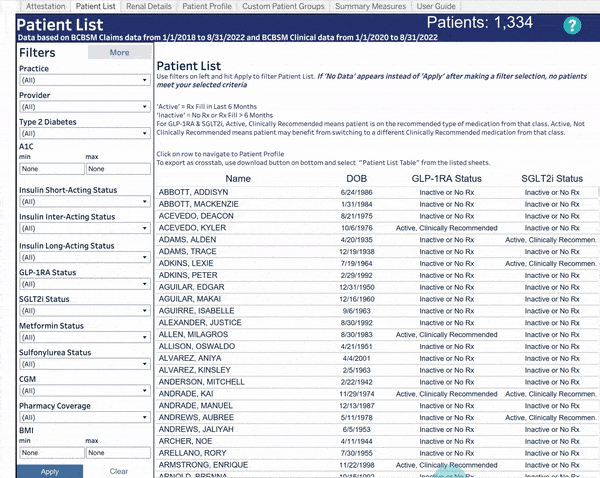Click ANDREWS, AUBREE name
This screenshot has height=478, width=600.
[196, 418]
